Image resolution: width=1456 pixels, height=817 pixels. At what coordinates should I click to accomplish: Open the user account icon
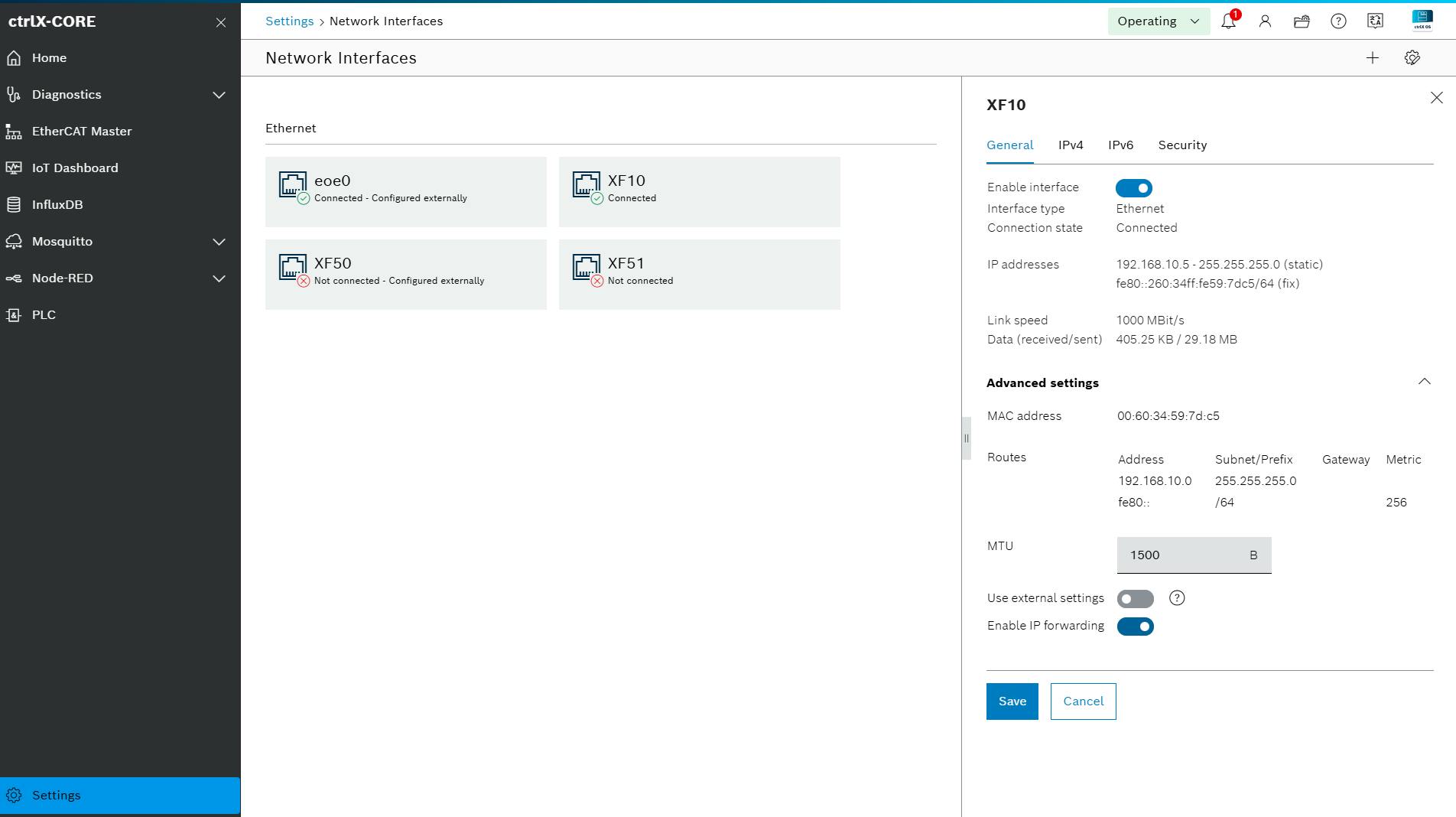(1265, 21)
